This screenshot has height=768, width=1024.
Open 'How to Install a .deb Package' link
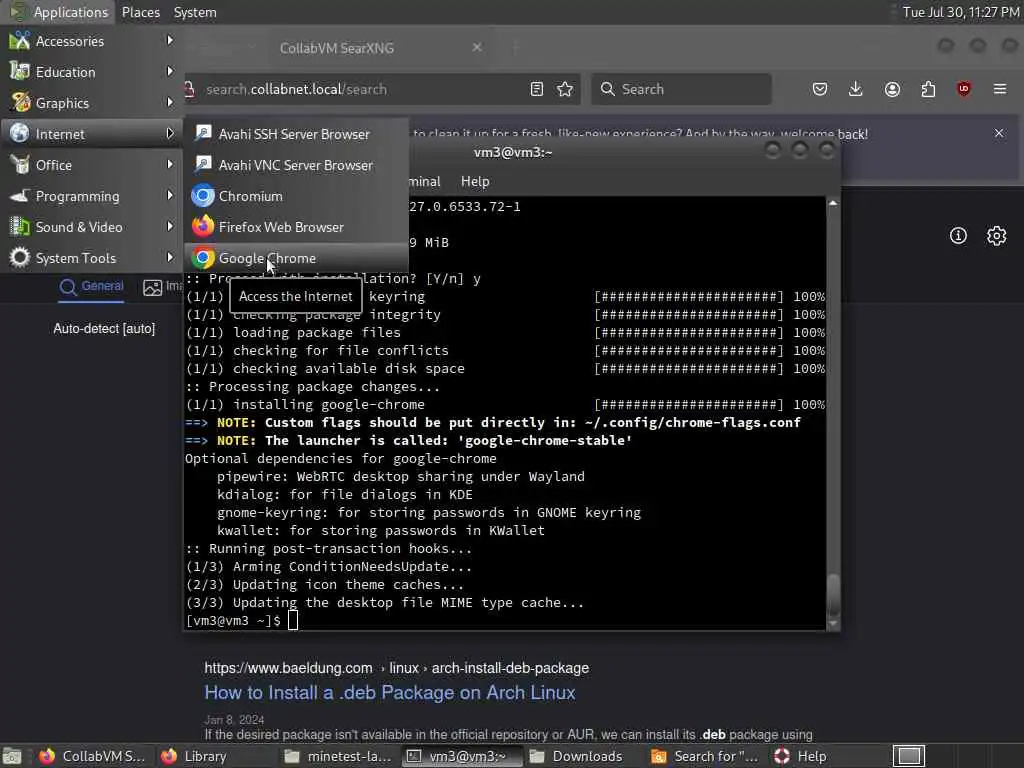(389, 692)
